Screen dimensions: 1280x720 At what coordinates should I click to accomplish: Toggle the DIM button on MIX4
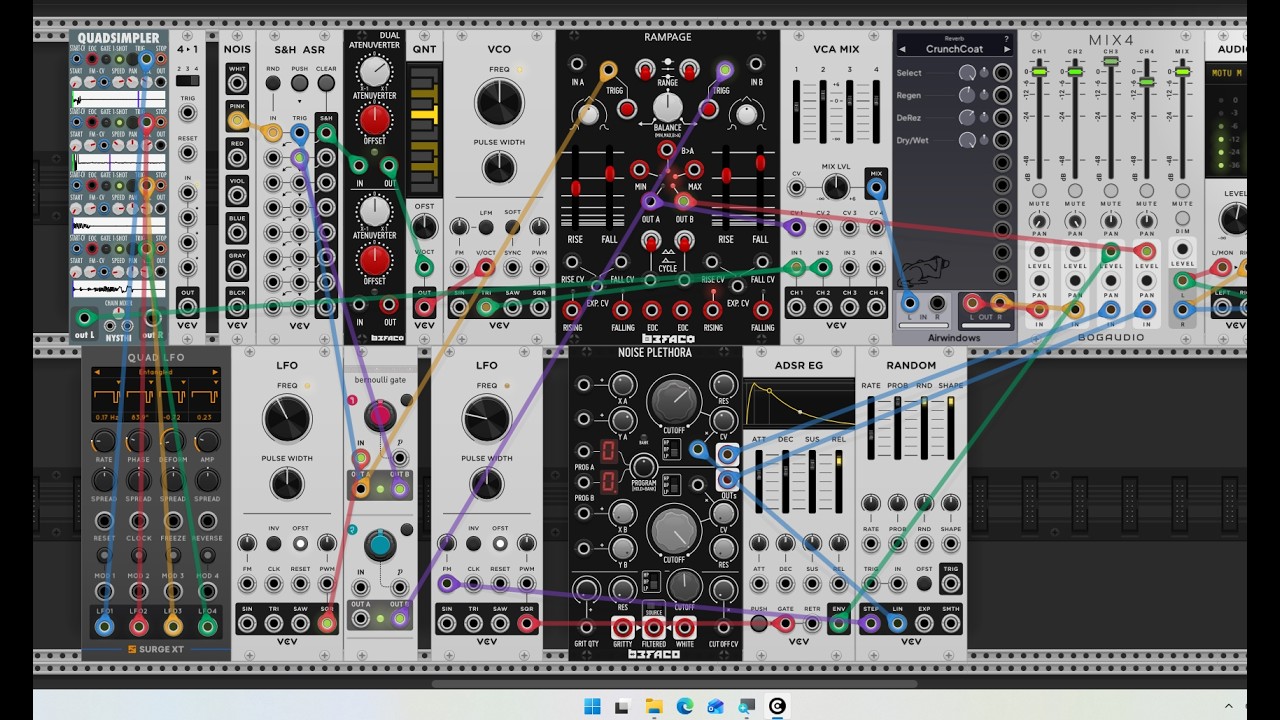tap(1183, 218)
